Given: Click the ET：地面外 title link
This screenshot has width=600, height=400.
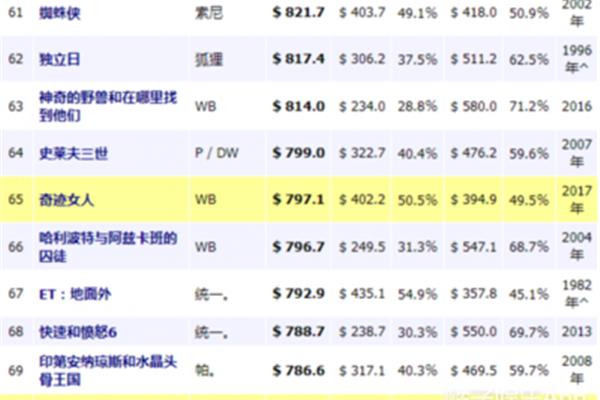Looking at the screenshot, I should click(x=75, y=294).
